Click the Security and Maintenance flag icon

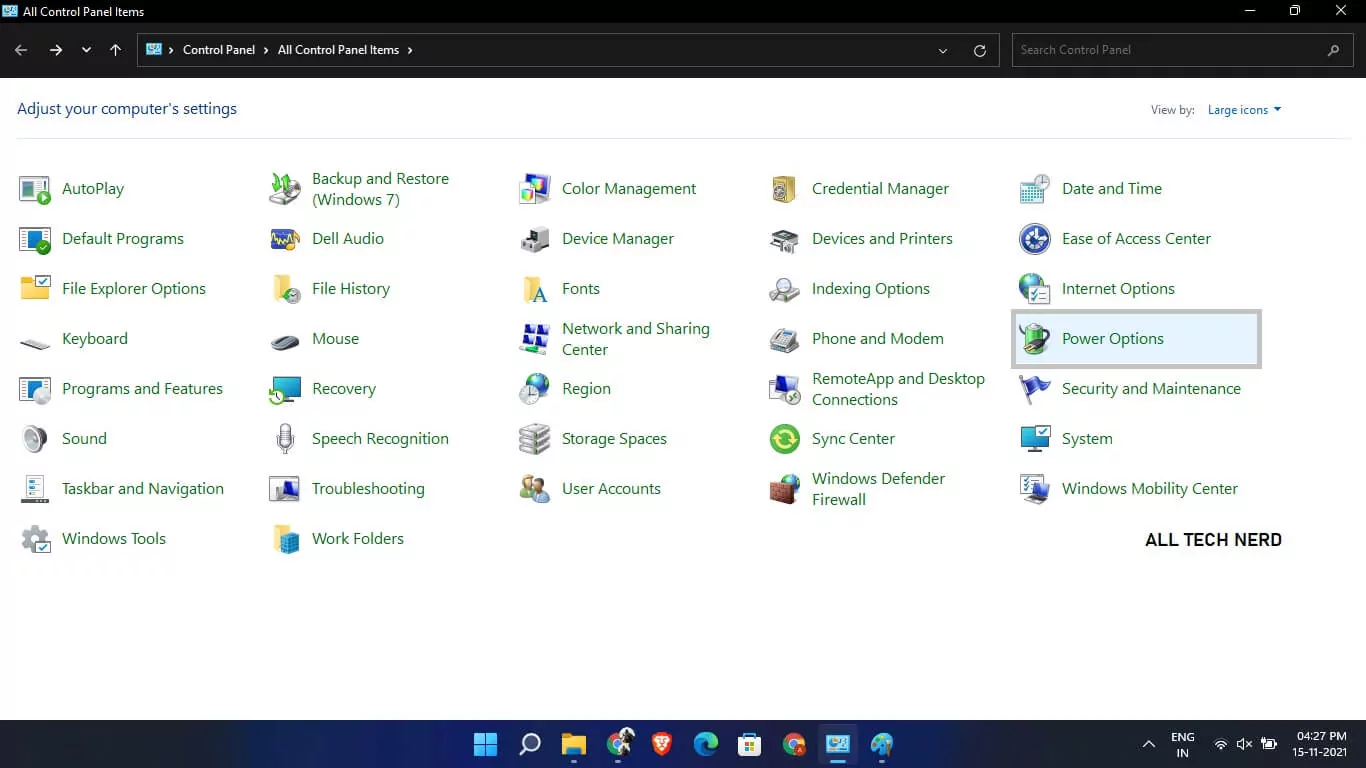tap(1035, 389)
